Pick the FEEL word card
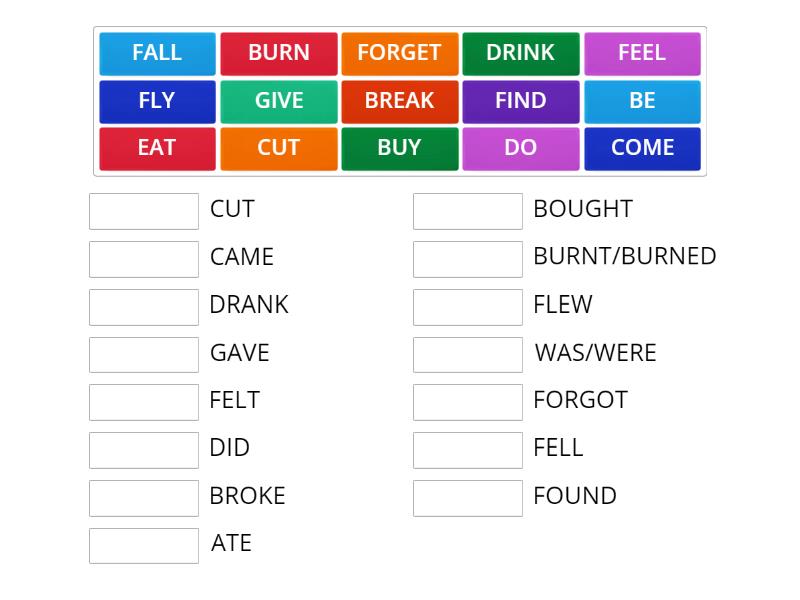The image size is (800, 600). tap(642, 53)
